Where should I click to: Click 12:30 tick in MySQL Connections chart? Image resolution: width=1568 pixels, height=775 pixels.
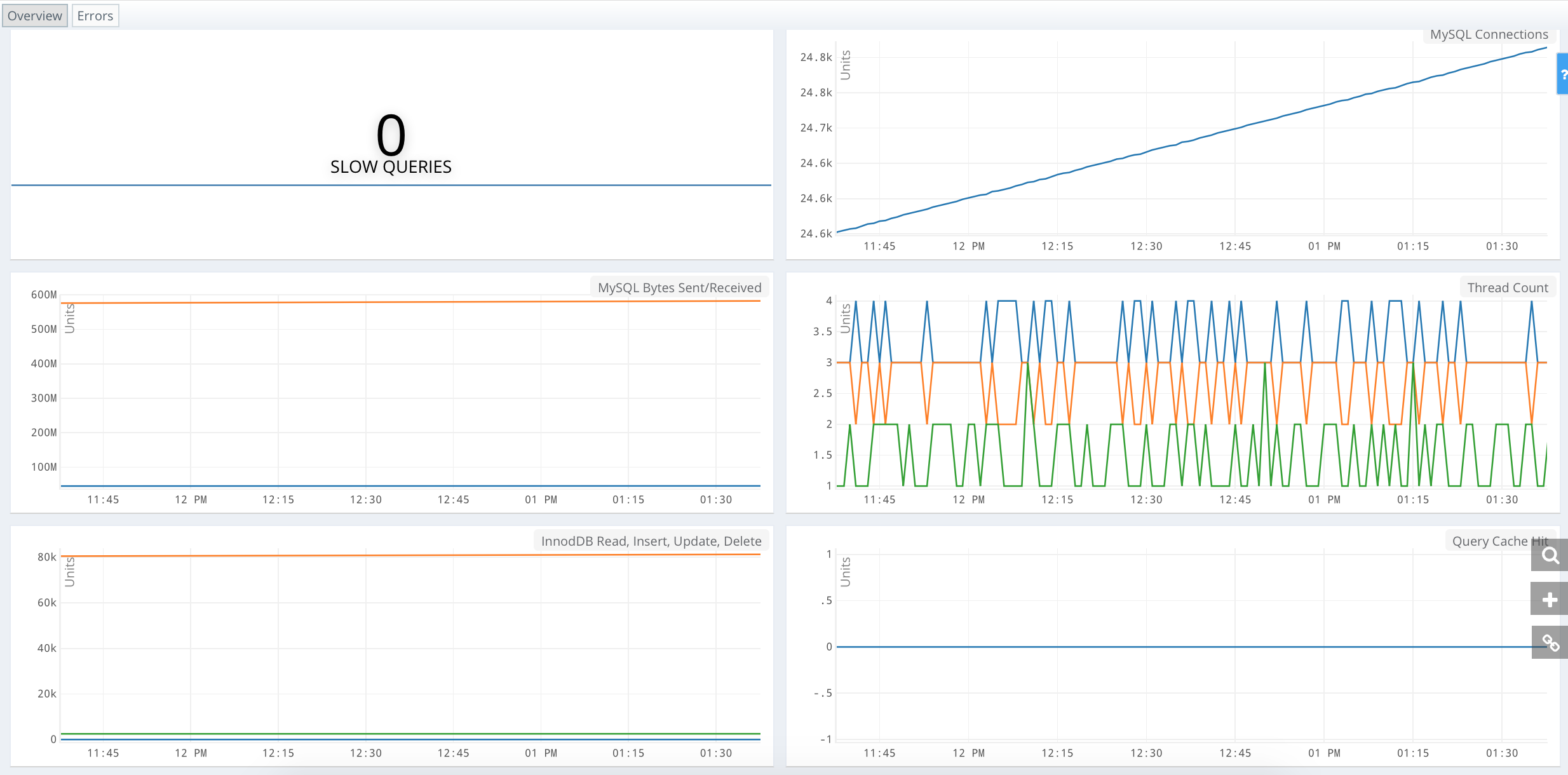tap(1146, 246)
